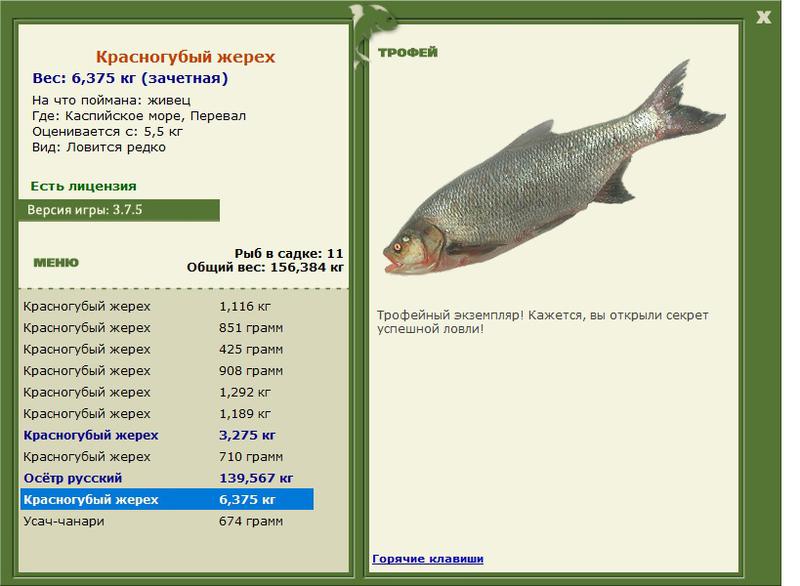The width and height of the screenshot is (800, 586).
Task: Select Красногубый жерех 710 грамм row
Action: pos(167,456)
